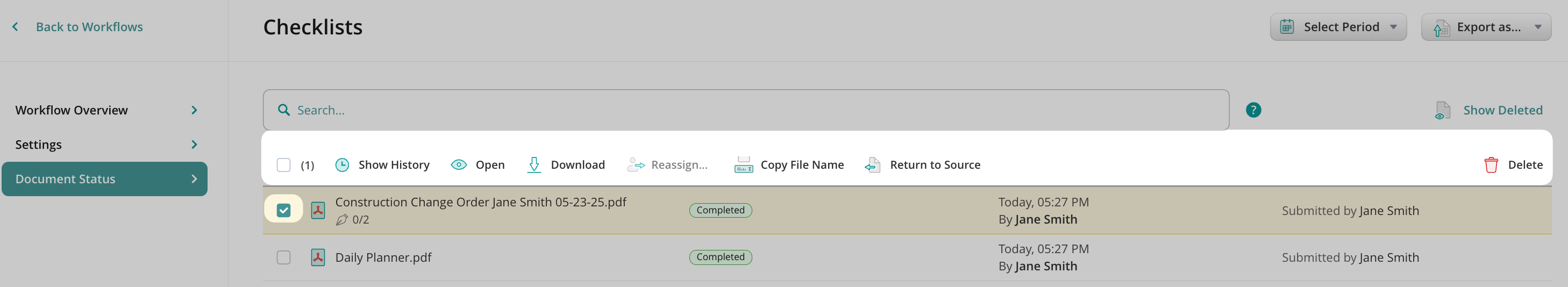1568x287 pixels.
Task: Select the Document Status sidebar item
Action: coord(105,179)
